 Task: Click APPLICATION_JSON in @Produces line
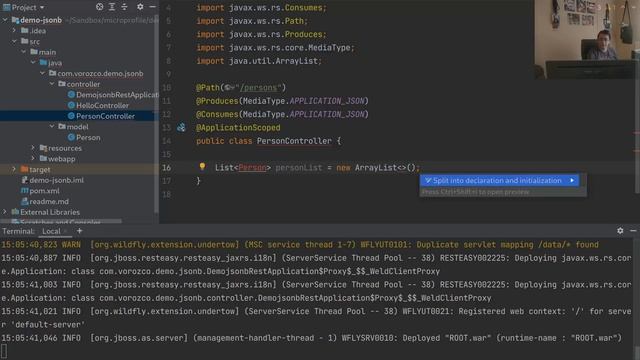click(327, 101)
